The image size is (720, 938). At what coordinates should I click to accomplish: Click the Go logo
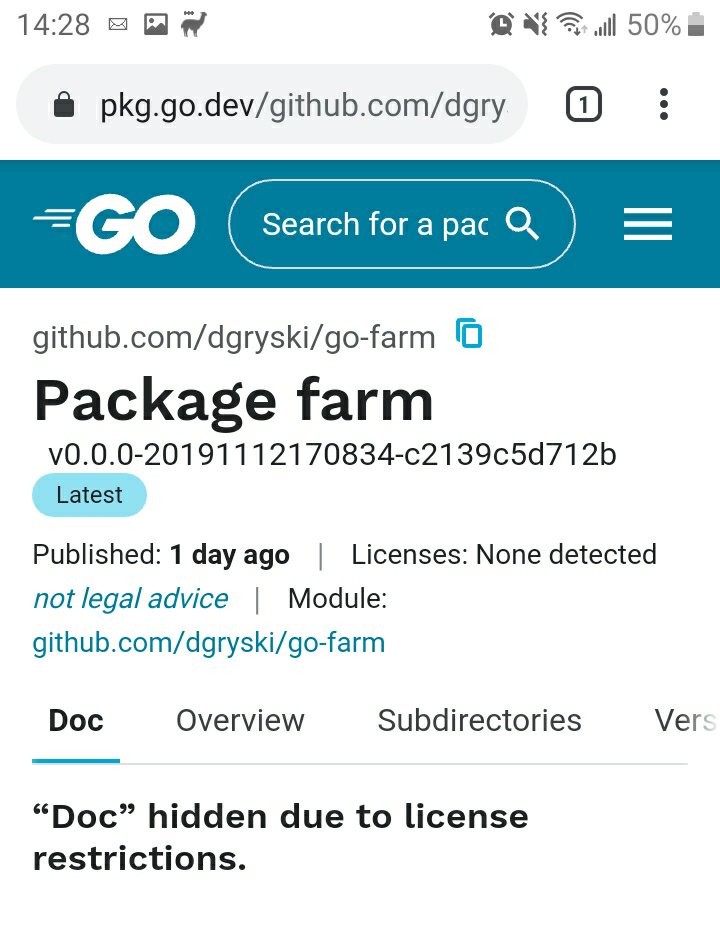(114, 224)
